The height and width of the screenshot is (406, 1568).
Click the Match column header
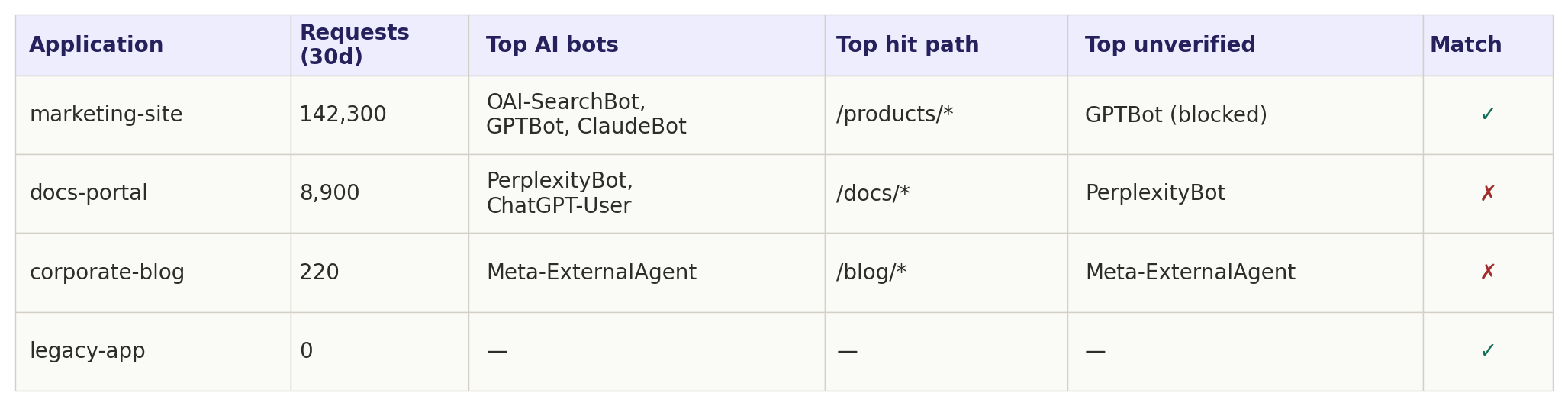tap(1465, 45)
